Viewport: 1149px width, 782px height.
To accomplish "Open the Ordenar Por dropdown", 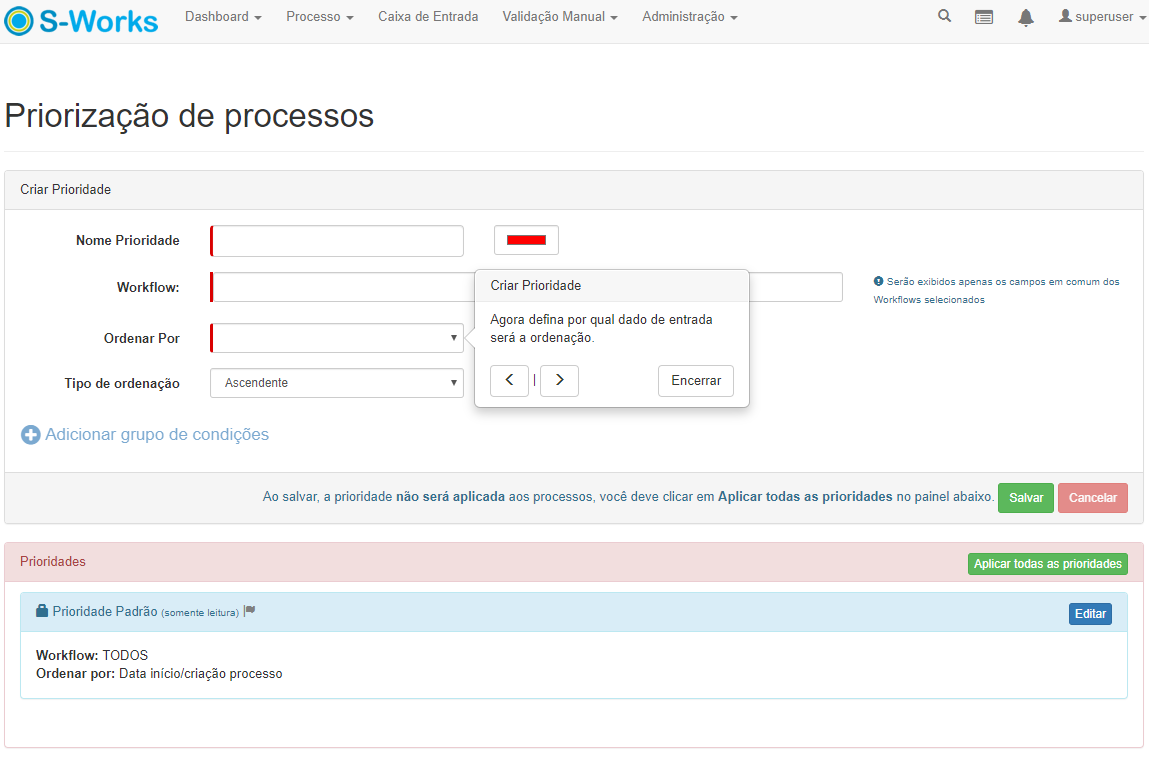I will [x=337, y=338].
